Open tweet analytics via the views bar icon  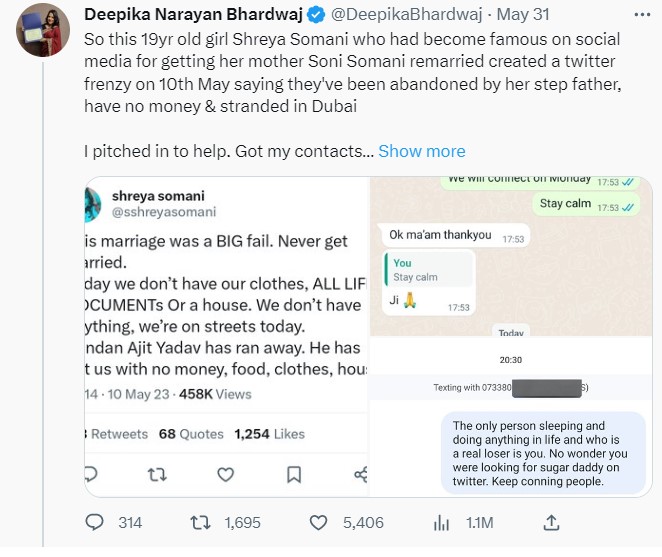click(441, 523)
